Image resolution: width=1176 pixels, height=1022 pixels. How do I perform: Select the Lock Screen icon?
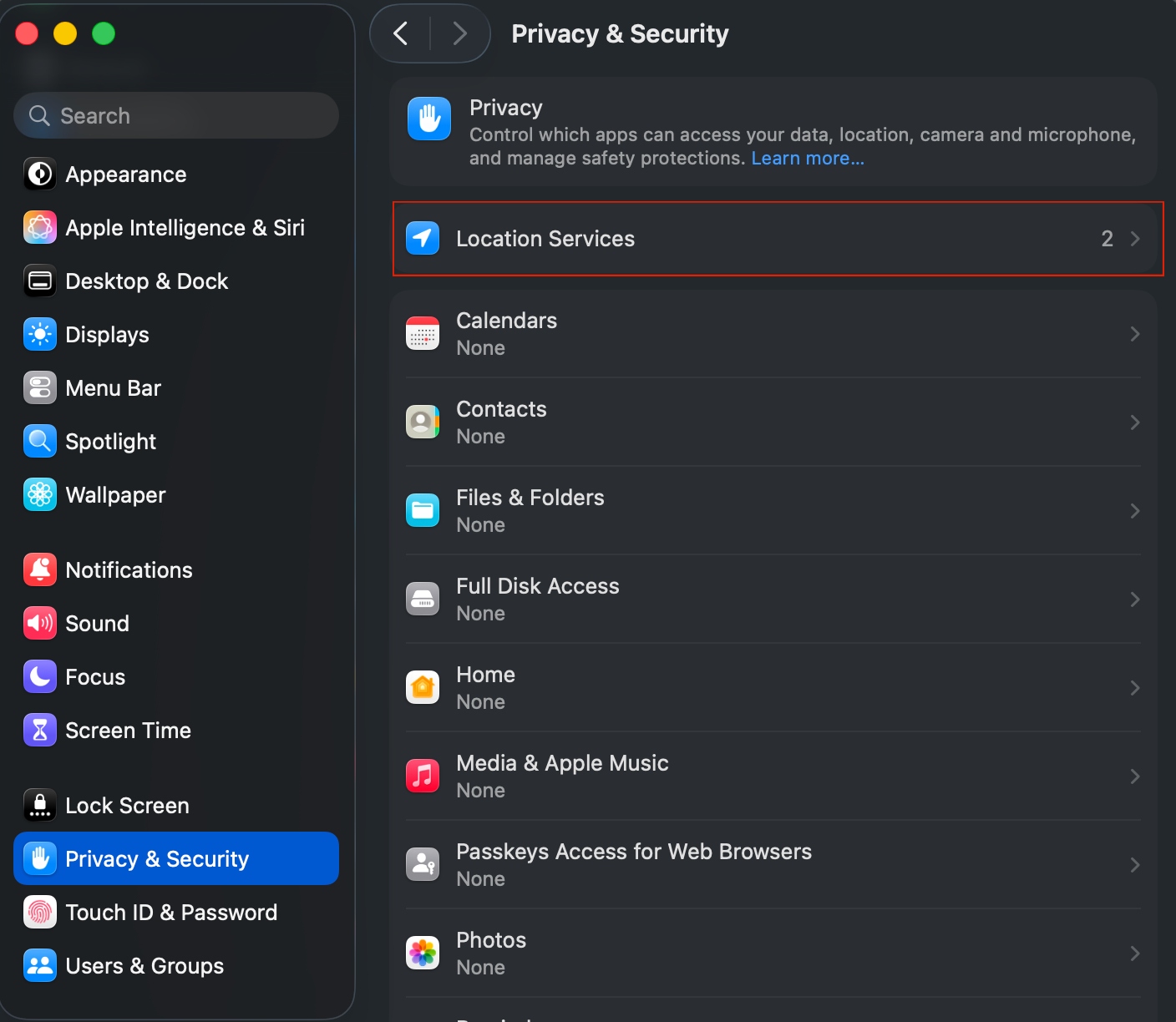coord(40,806)
